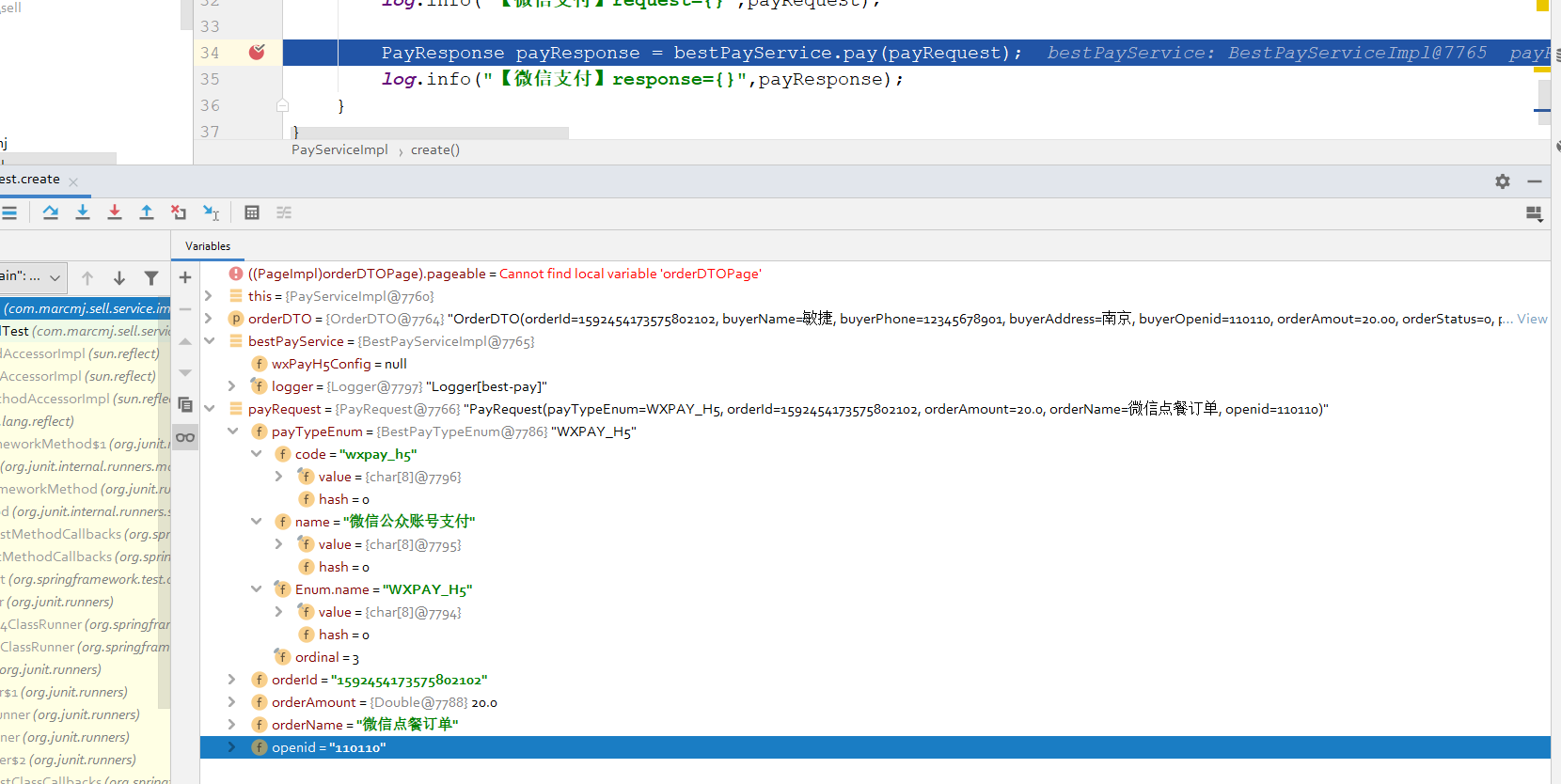Viewport: 1561px width, 784px height.
Task: Click the Duplicate Watch copy icon
Action: click(185, 405)
